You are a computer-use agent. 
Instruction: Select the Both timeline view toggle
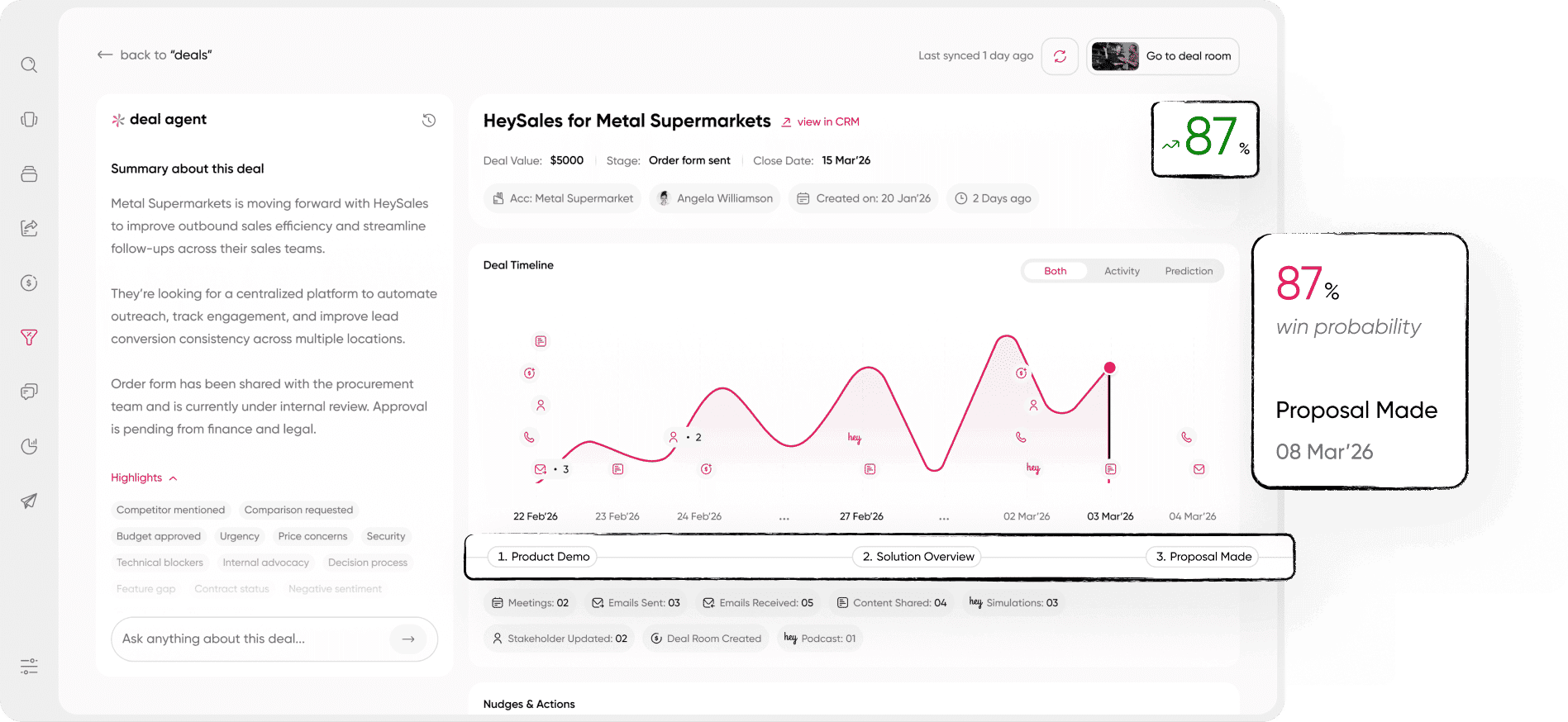click(1055, 271)
